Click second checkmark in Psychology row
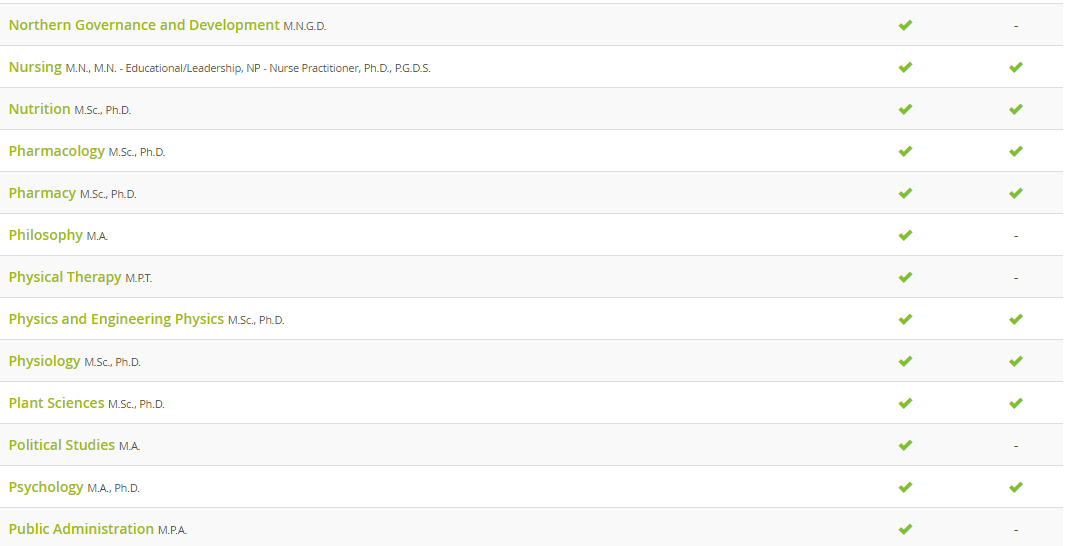This screenshot has height=546, width=1065. [1016, 487]
